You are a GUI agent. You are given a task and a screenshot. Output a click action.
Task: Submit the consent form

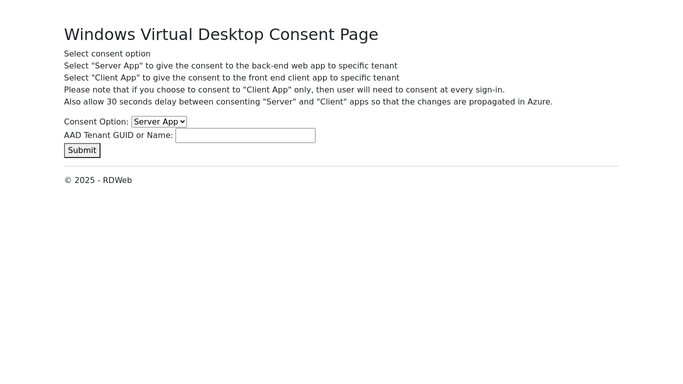point(82,150)
